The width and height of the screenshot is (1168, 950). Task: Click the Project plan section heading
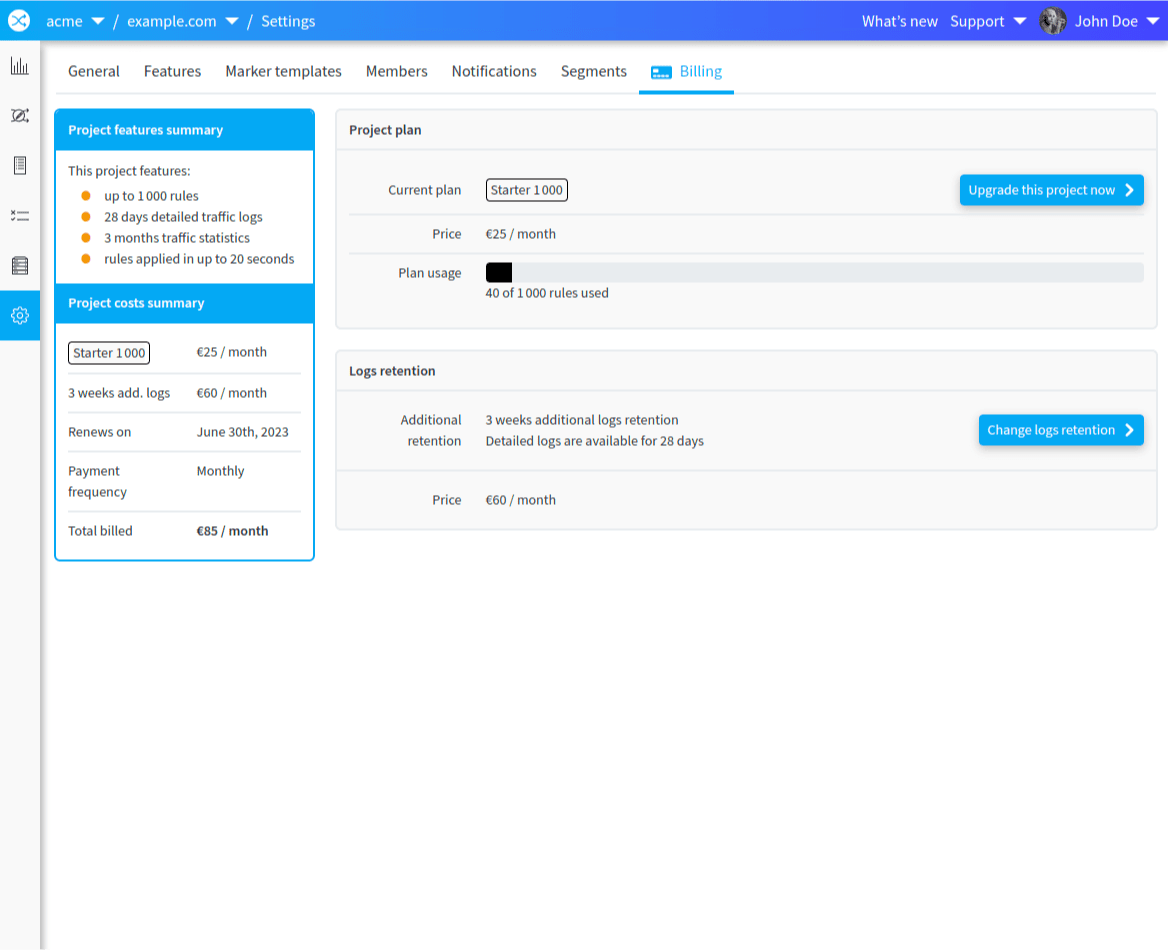point(385,130)
